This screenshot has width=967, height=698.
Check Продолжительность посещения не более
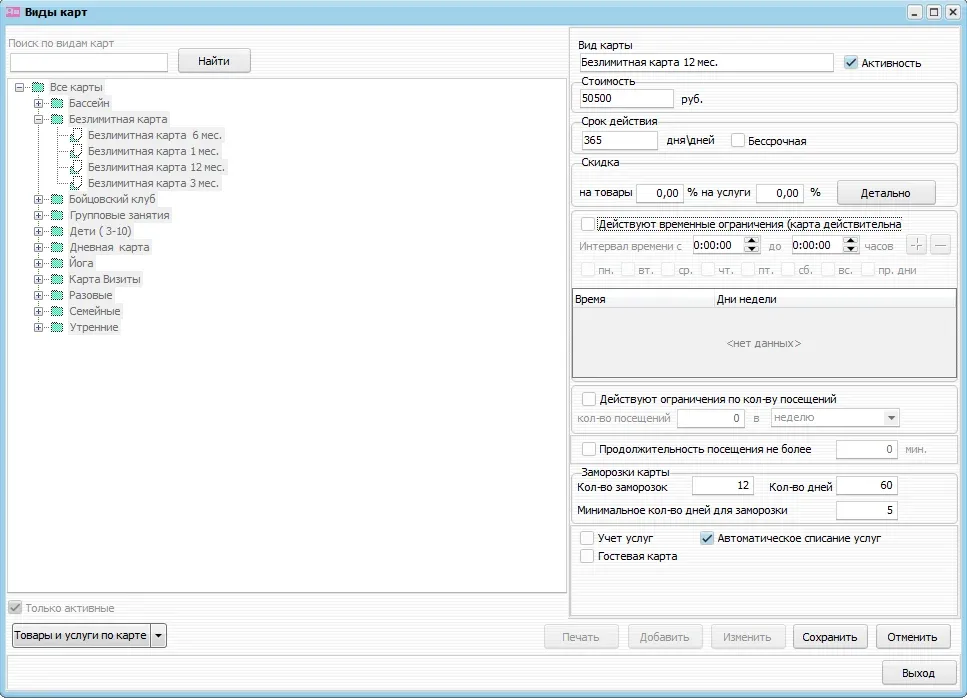[x=589, y=449]
